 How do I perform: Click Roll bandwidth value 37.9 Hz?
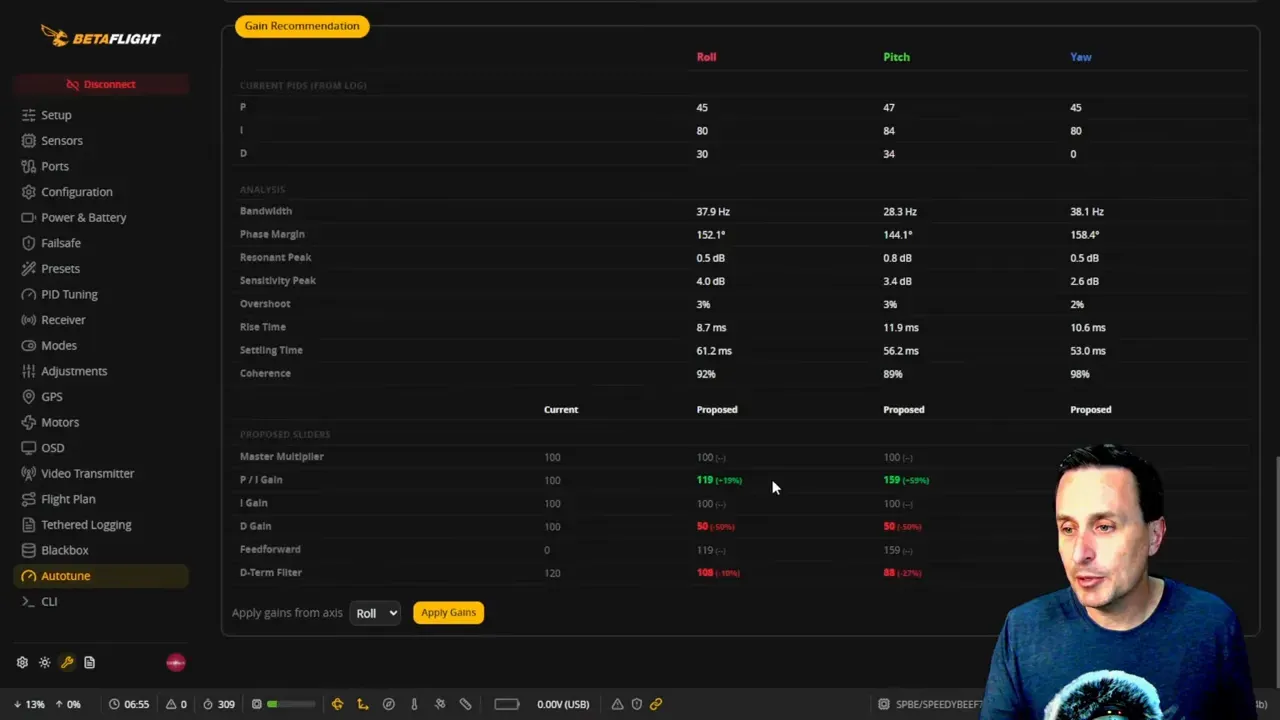coord(713,212)
